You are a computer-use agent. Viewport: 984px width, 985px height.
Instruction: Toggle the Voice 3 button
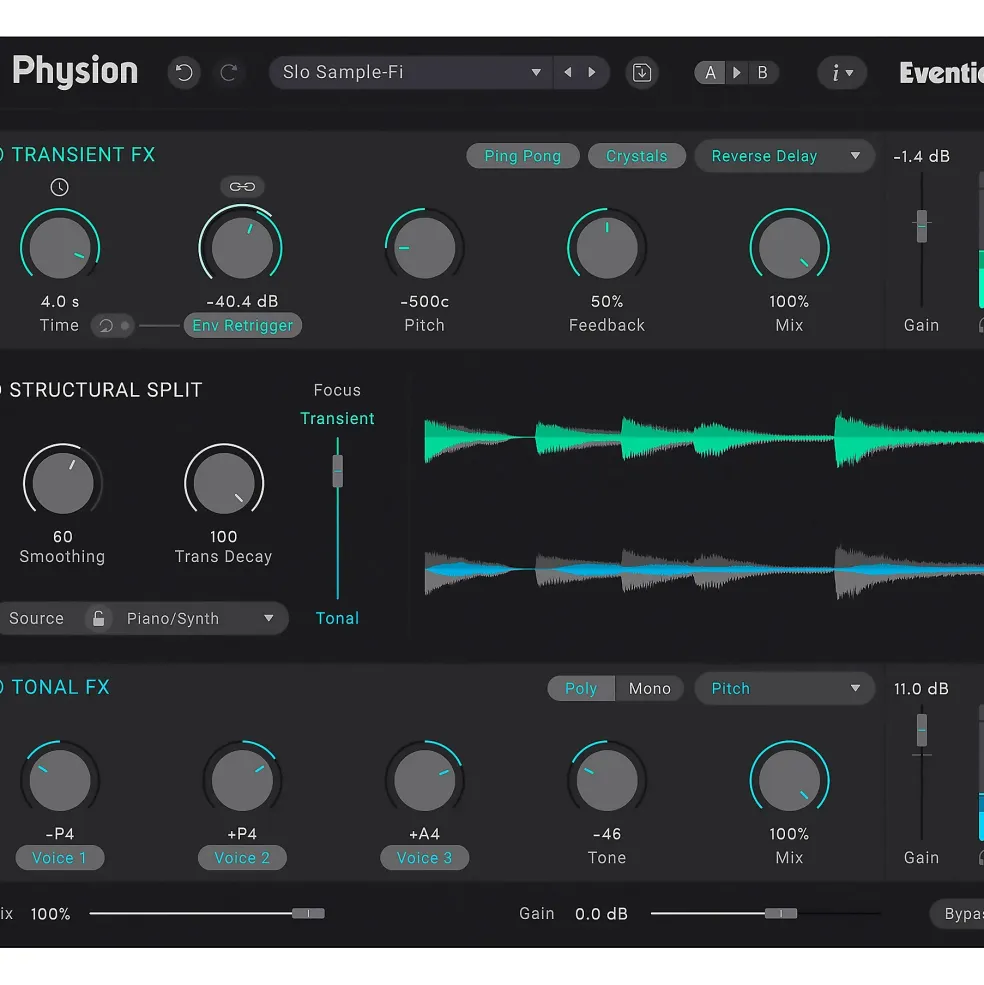click(424, 858)
